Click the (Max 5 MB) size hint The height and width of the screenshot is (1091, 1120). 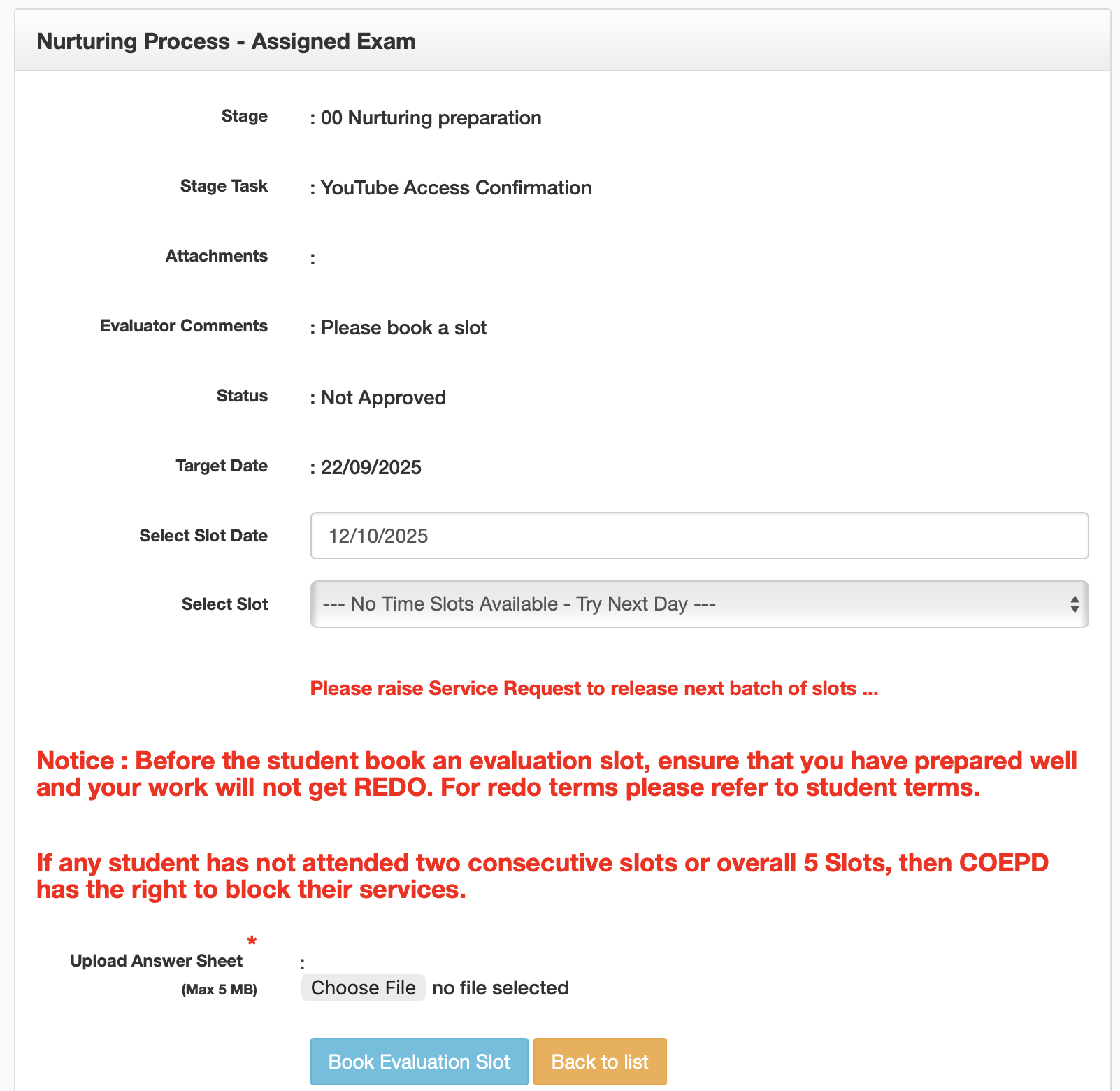click(219, 990)
